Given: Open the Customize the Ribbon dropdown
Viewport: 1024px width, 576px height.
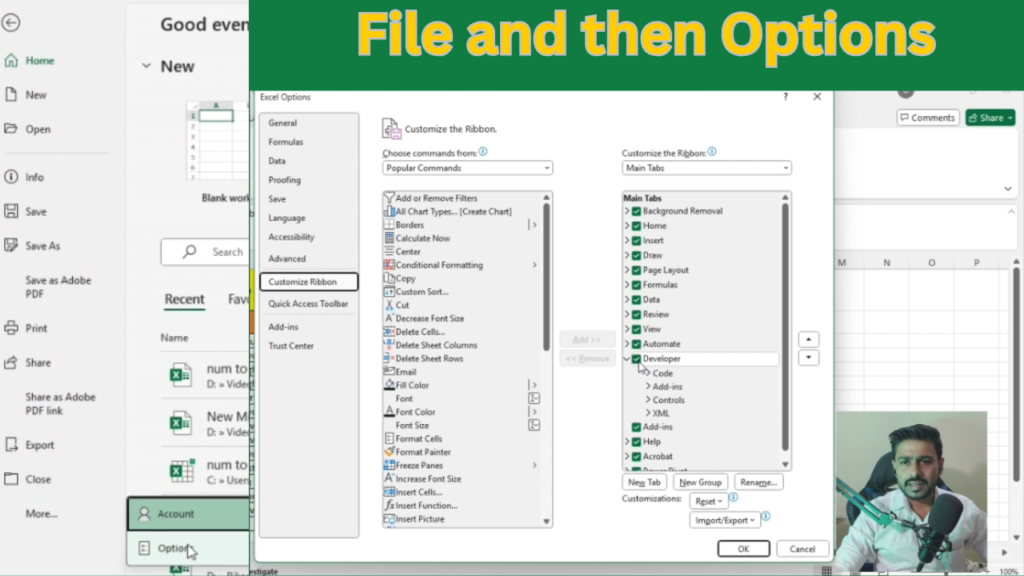Looking at the screenshot, I should click(x=707, y=168).
